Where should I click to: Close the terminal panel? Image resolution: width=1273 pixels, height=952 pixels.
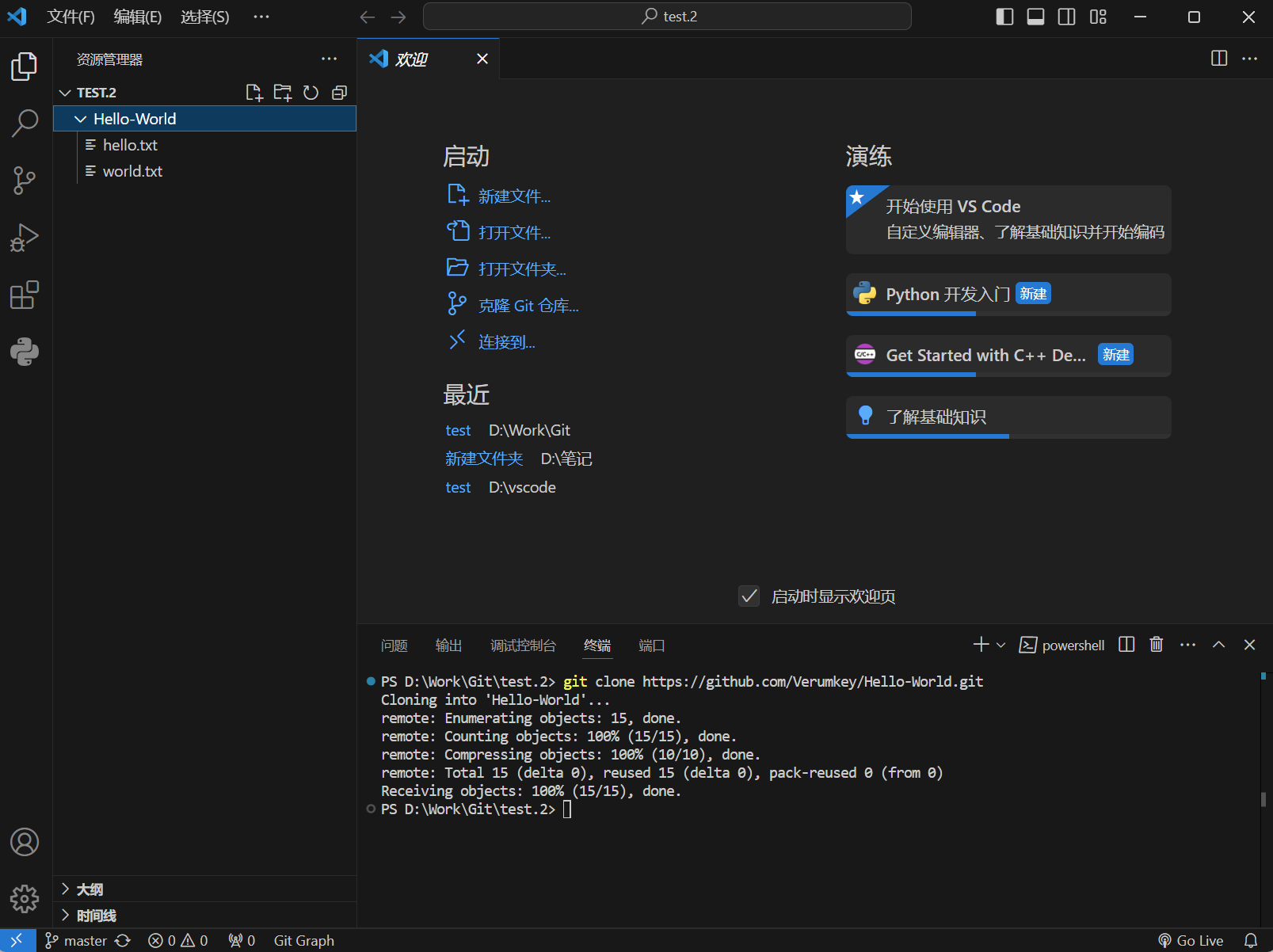(x=1249, y=645)
